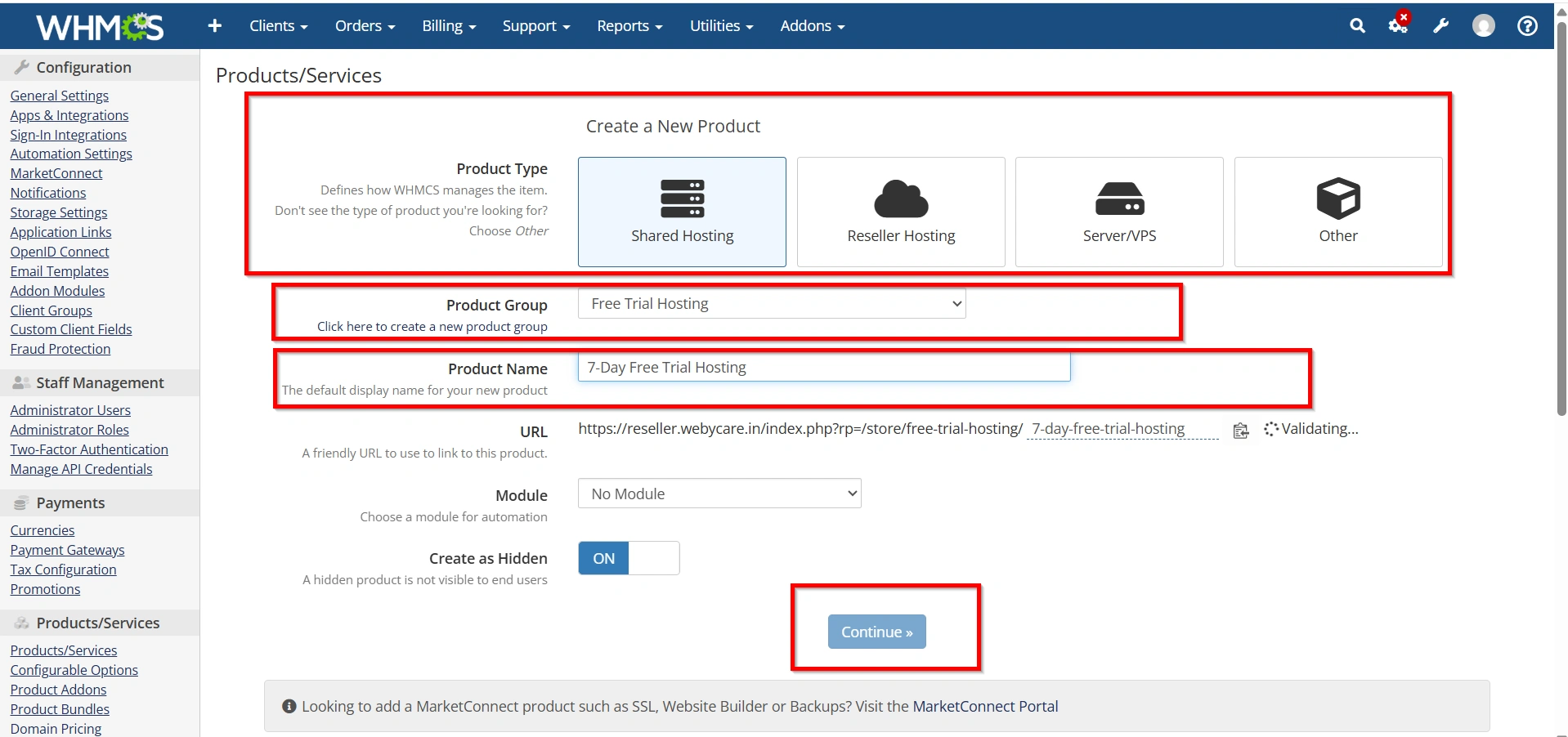Screen dimensions: 1568x737
Task: Open Payment Gateways
Action: [x=67, y=550]
